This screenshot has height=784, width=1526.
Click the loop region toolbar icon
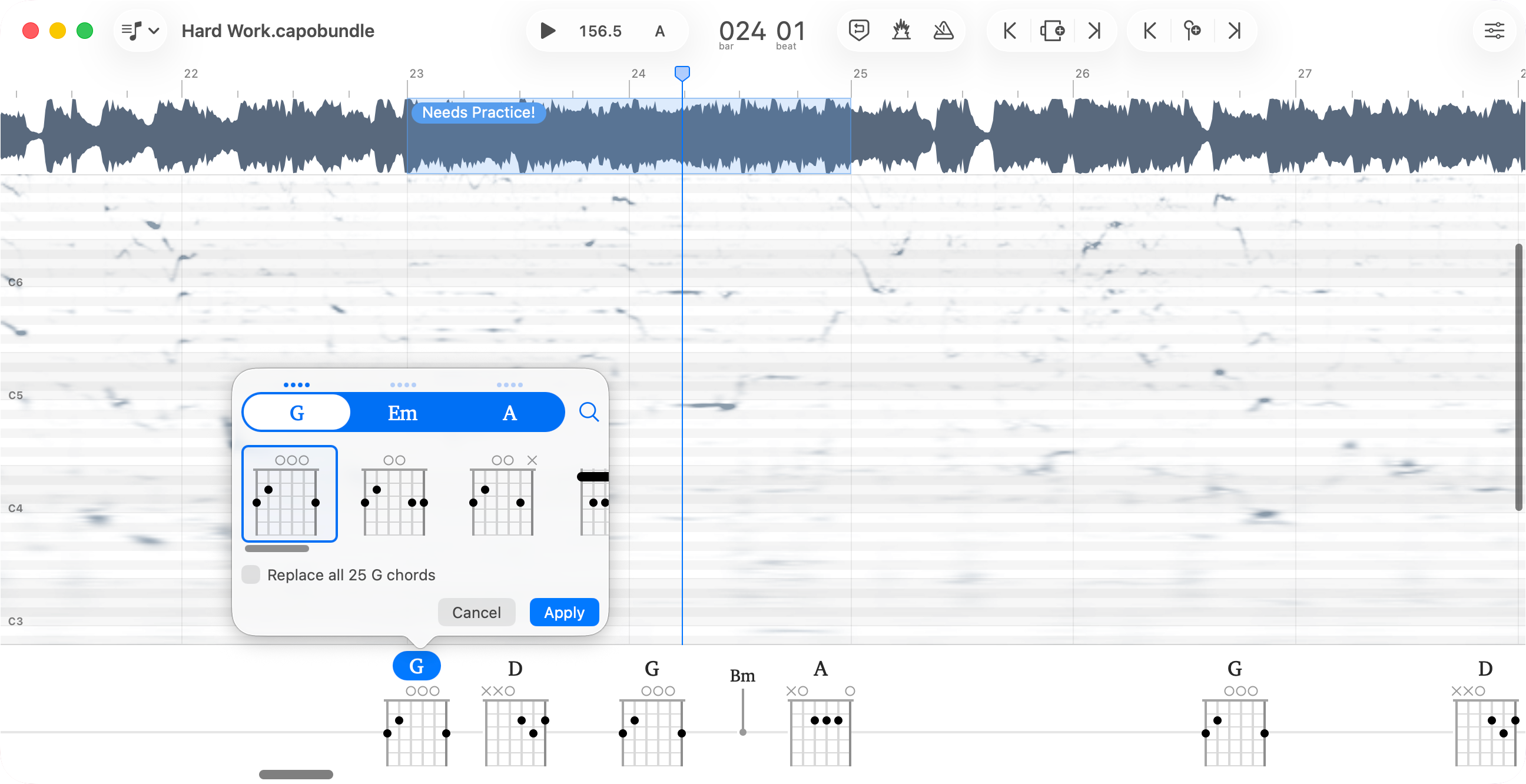point(859,30)
